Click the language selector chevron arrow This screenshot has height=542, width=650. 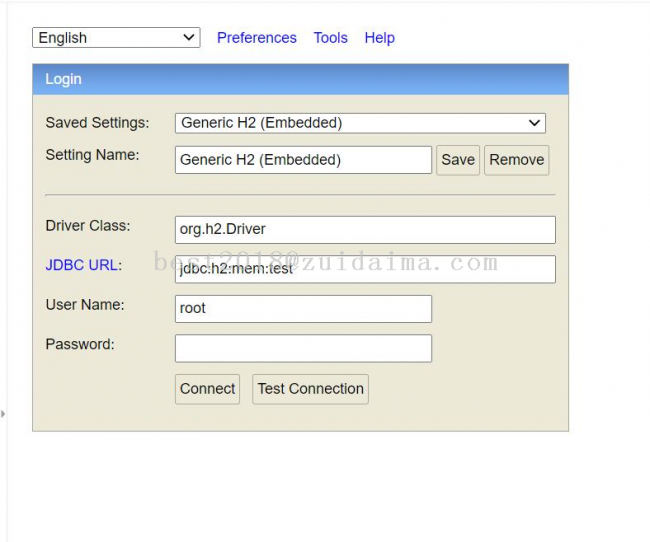pos(189,38)
